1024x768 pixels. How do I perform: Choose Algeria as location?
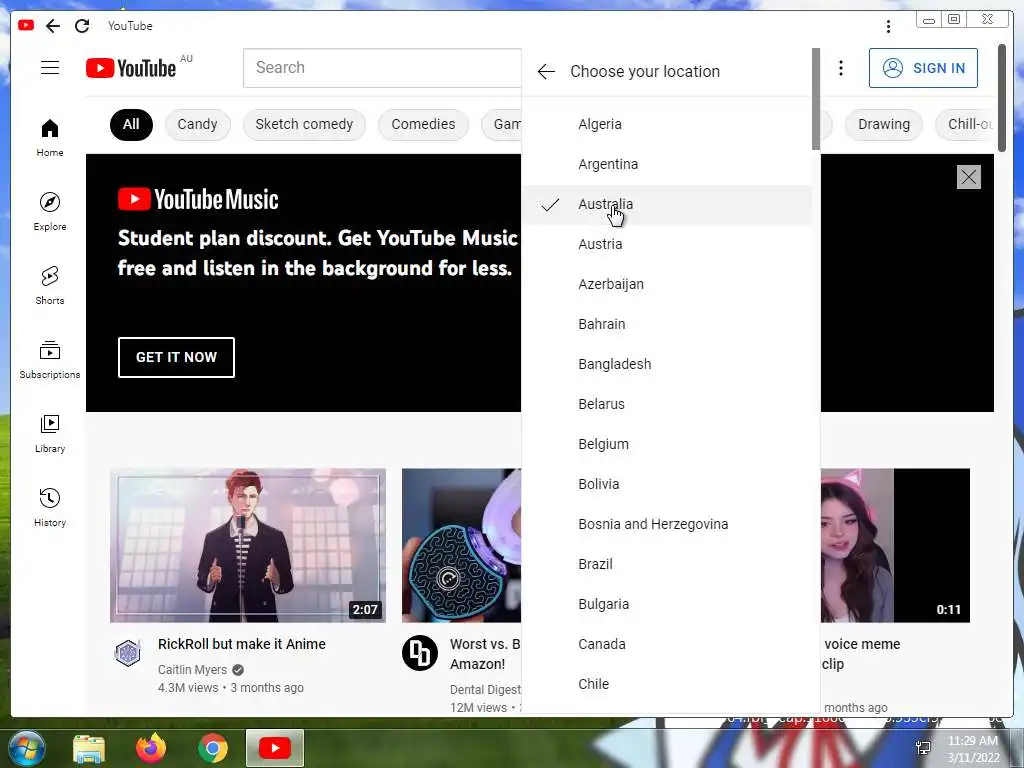click(667, 124)
